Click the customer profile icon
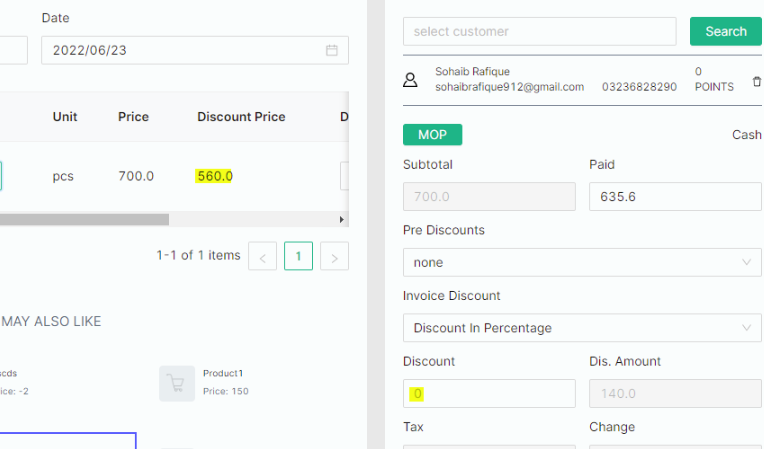 pos(410,80)
